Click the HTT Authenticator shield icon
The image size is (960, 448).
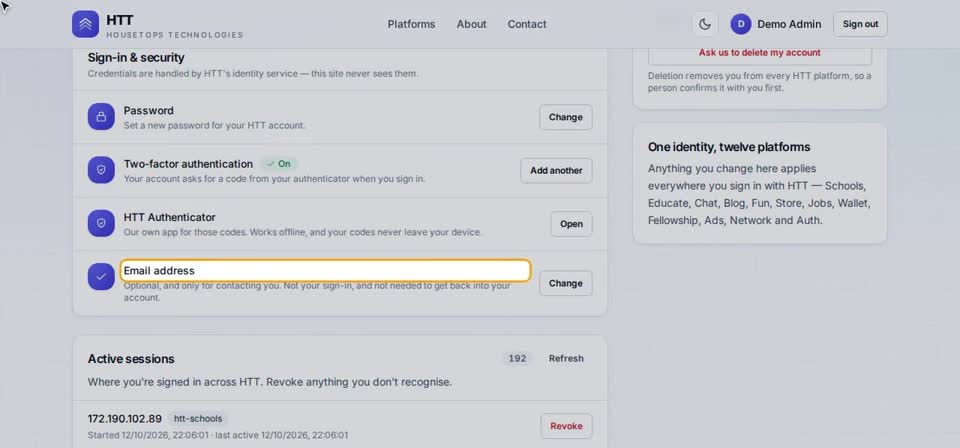[x=101, y=223]
